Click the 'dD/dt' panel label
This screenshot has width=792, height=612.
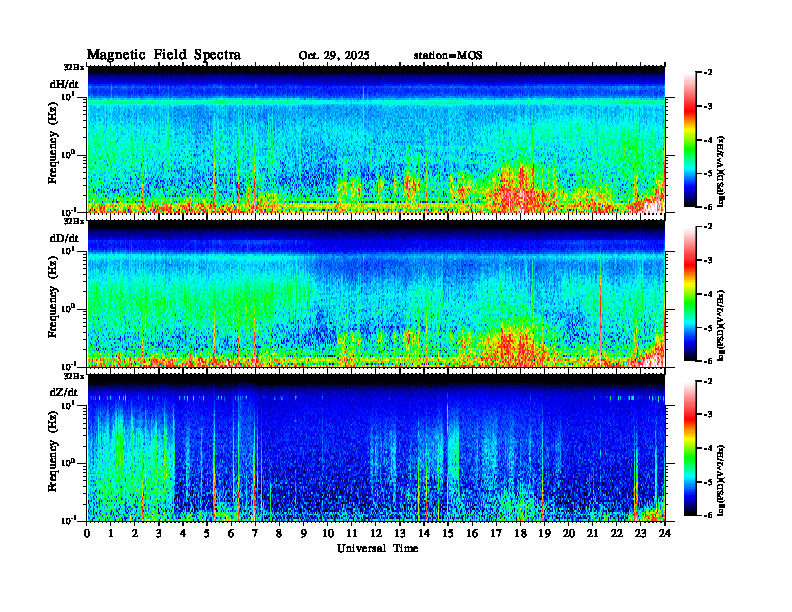(x=64, y=238)
